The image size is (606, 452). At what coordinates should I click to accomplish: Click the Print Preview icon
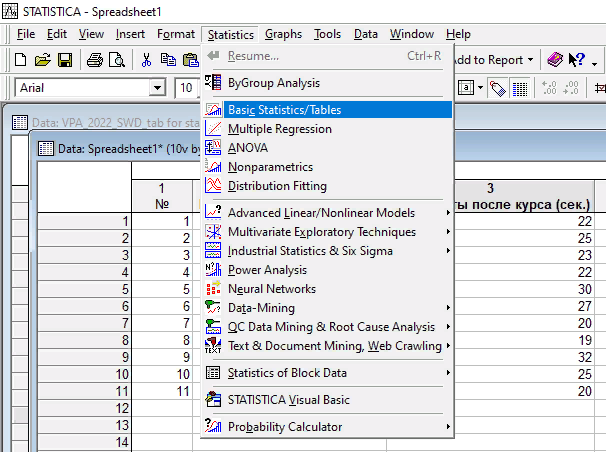tap(117, 60)
